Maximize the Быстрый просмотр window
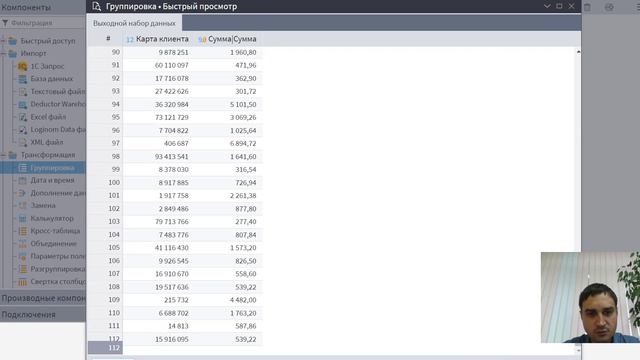Screen dimensions: 640x360 (559, 6)
